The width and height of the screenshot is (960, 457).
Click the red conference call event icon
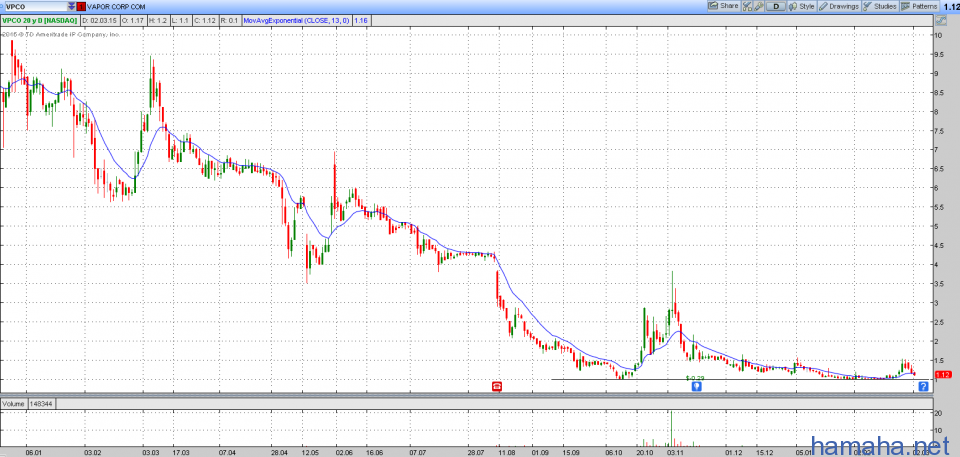(x=497, y=386)
